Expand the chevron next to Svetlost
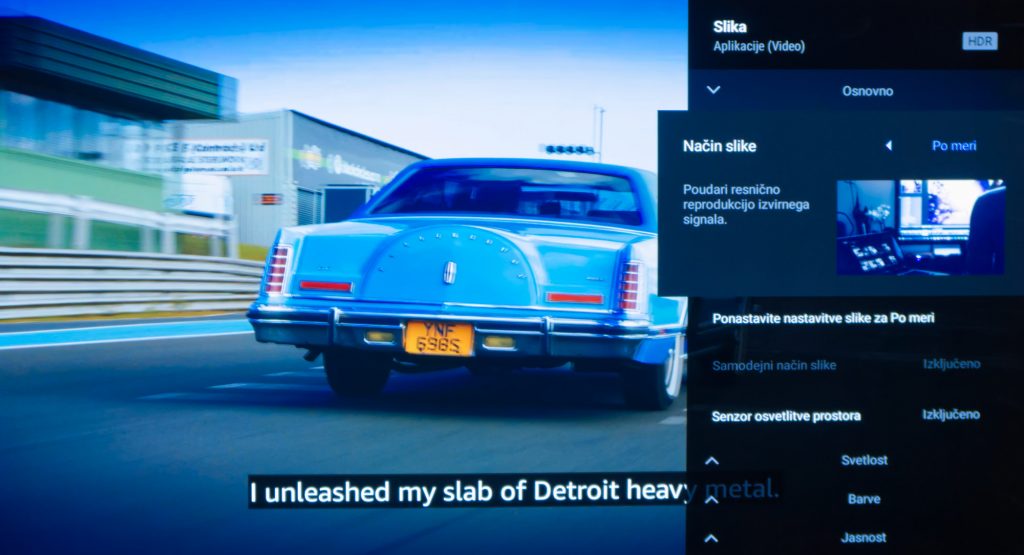 pos(712,461)
